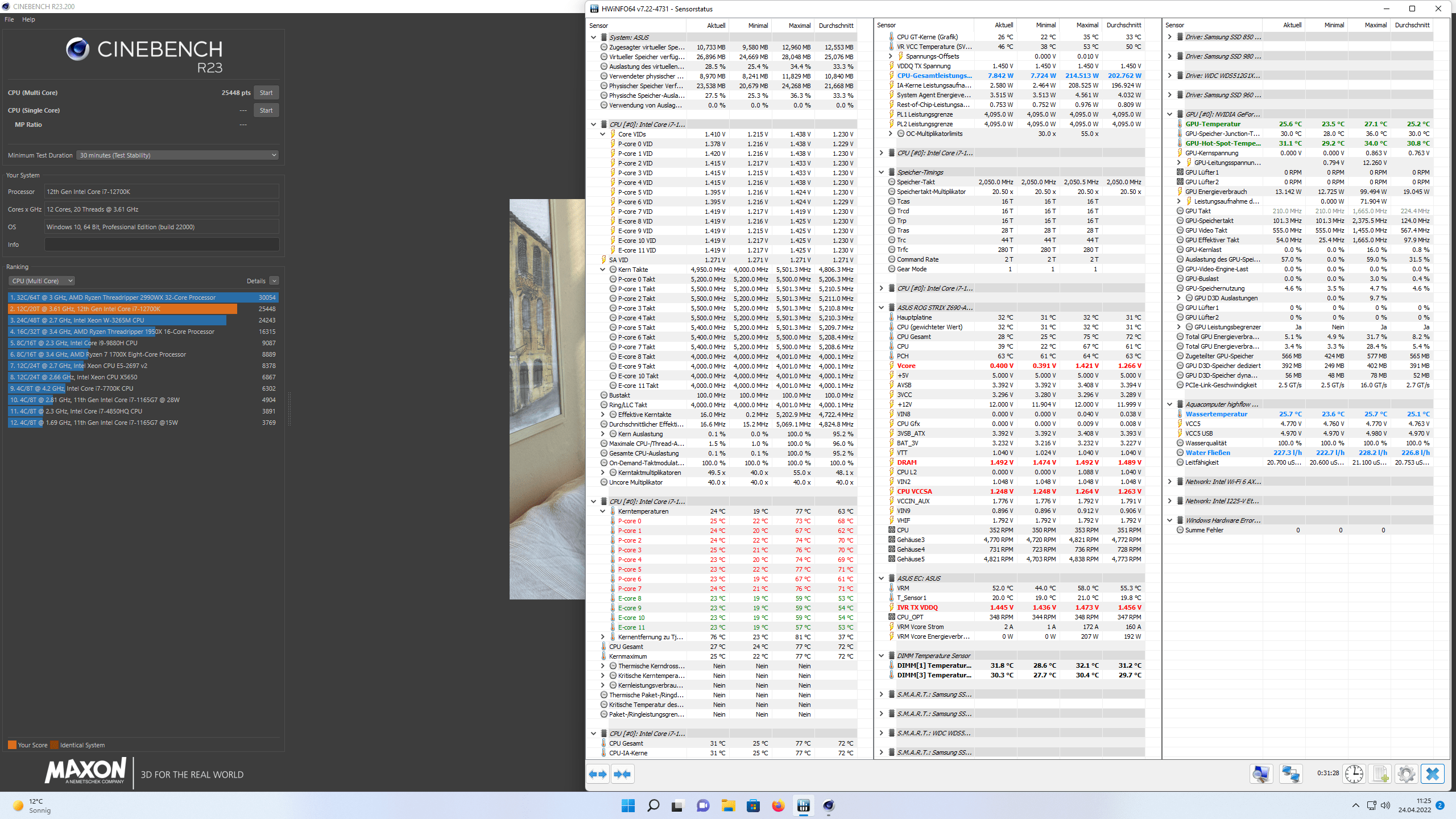Screen dimensions: 1456x819
Task: Click the Maximal header in the middle pane
Action: (x=1080, y=25)
